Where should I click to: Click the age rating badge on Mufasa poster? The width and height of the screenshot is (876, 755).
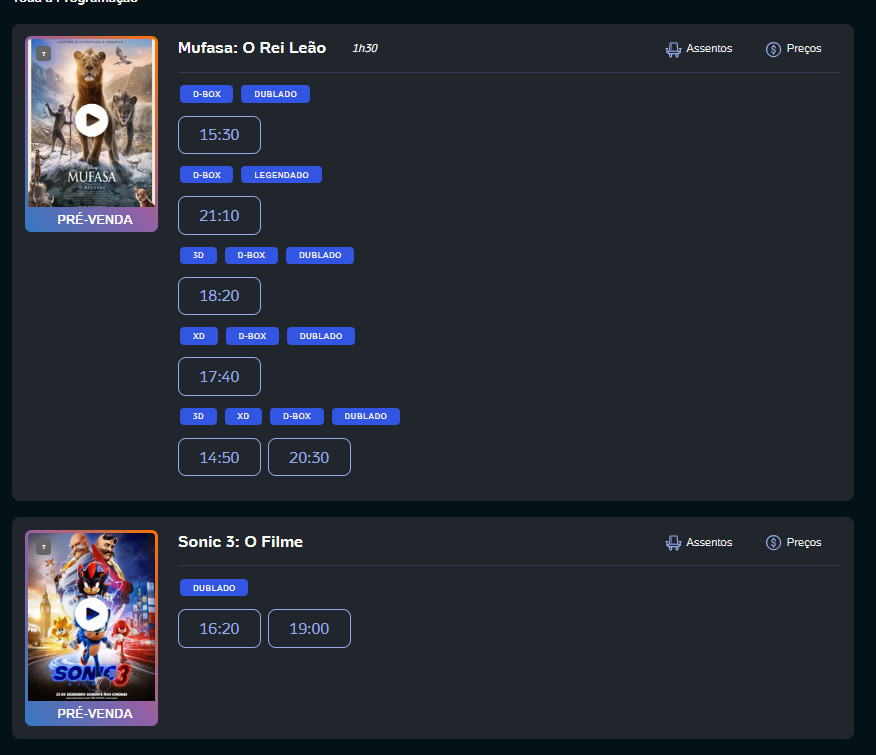pos(44,54)
